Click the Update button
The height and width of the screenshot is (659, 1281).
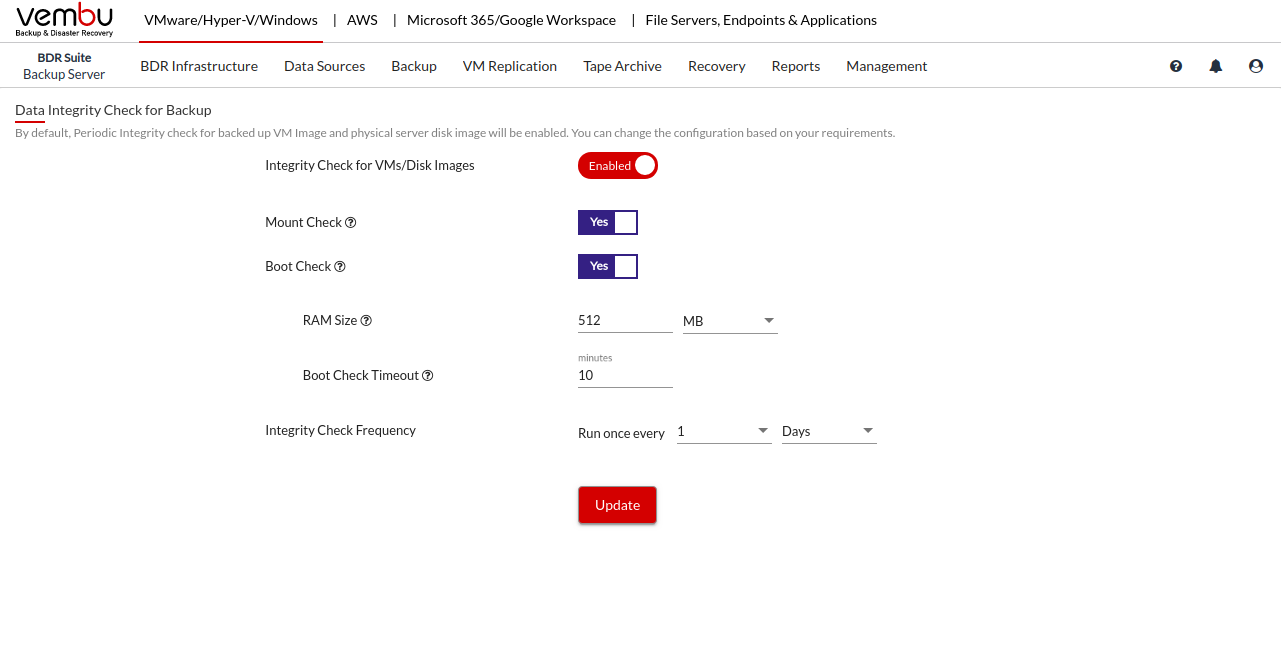pyautogui.click(x=617, y=505)
